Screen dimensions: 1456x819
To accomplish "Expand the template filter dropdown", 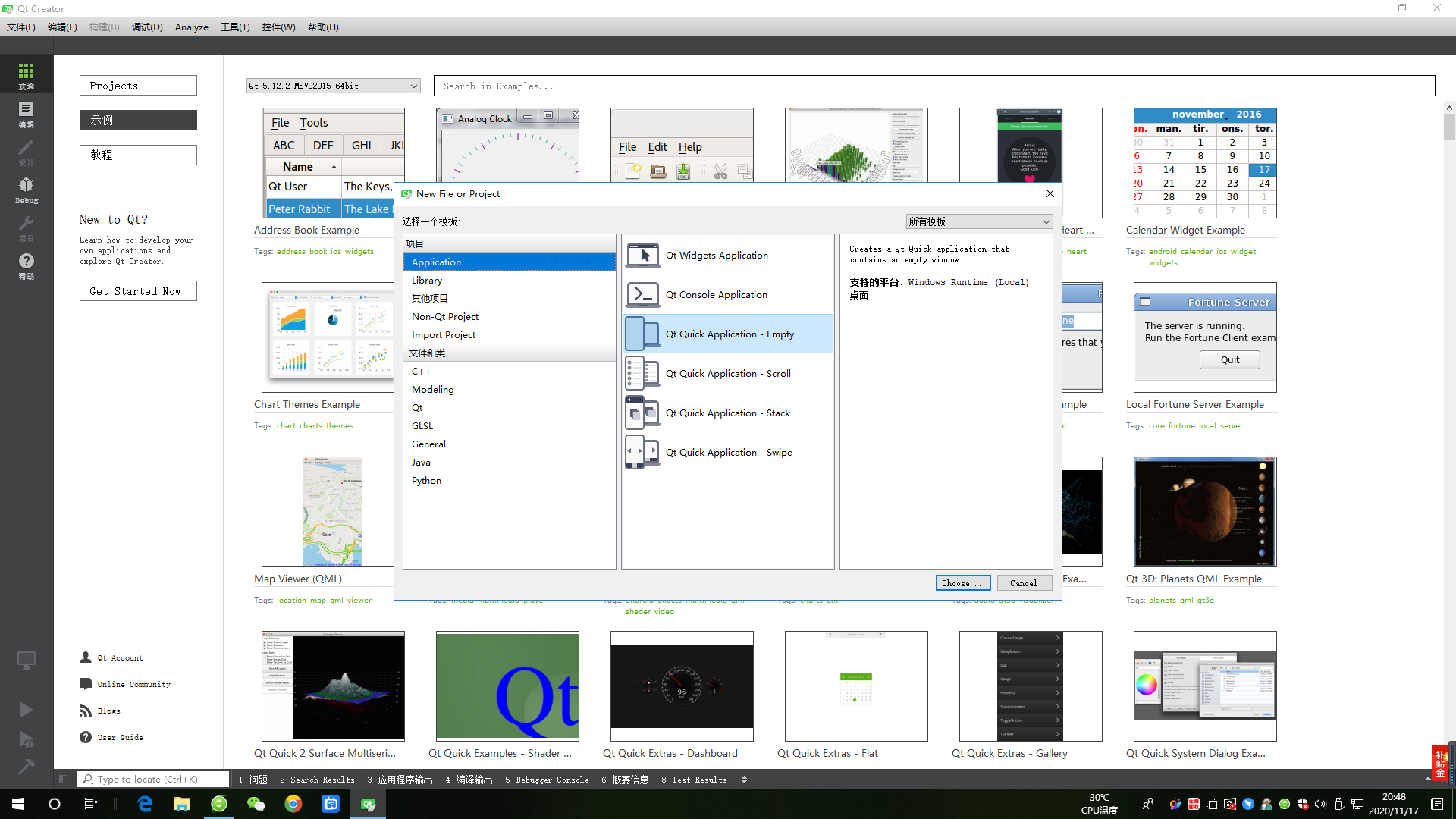I will [979, 221].
